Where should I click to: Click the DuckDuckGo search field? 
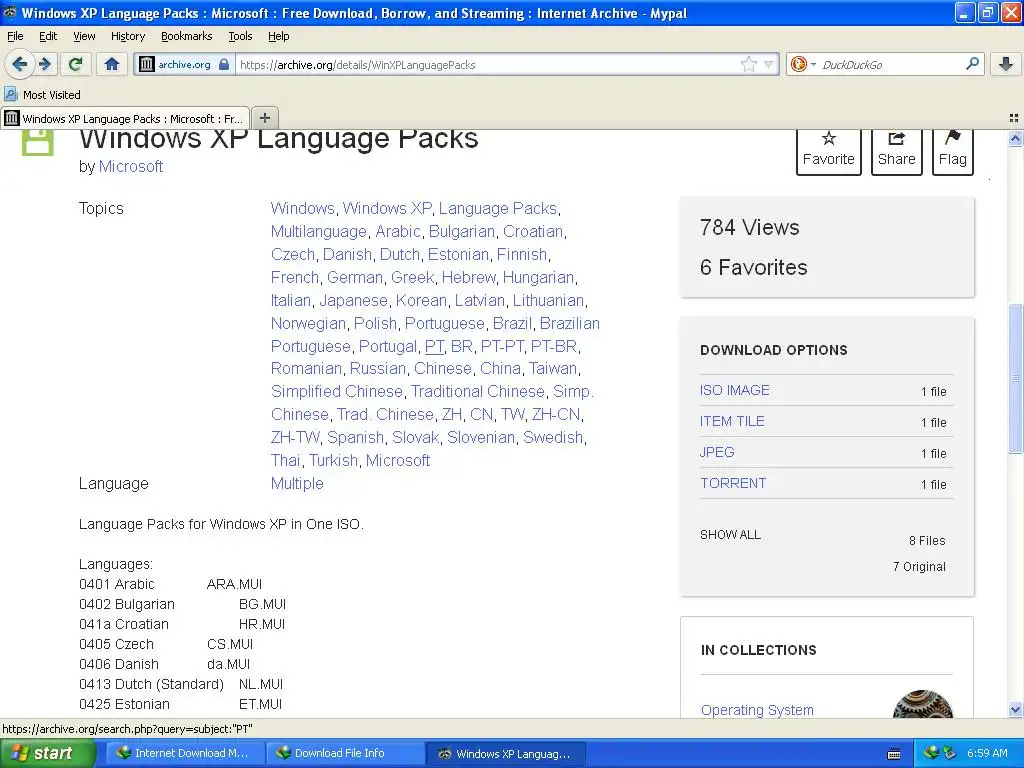click(891, 65)
